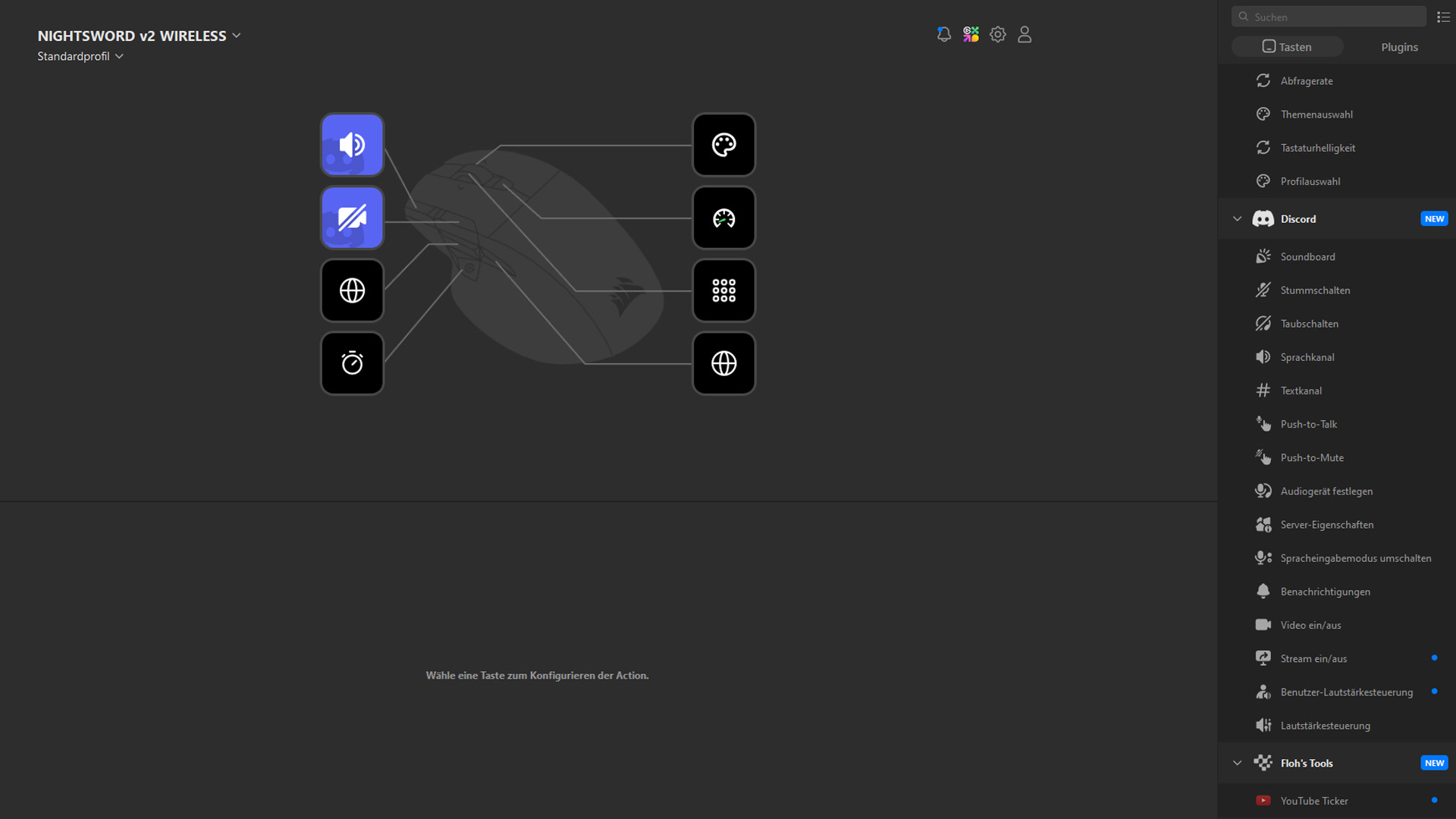Open notifications bell in header
This screenshot has width=1456, height=819.
click(x=943, y=34)
